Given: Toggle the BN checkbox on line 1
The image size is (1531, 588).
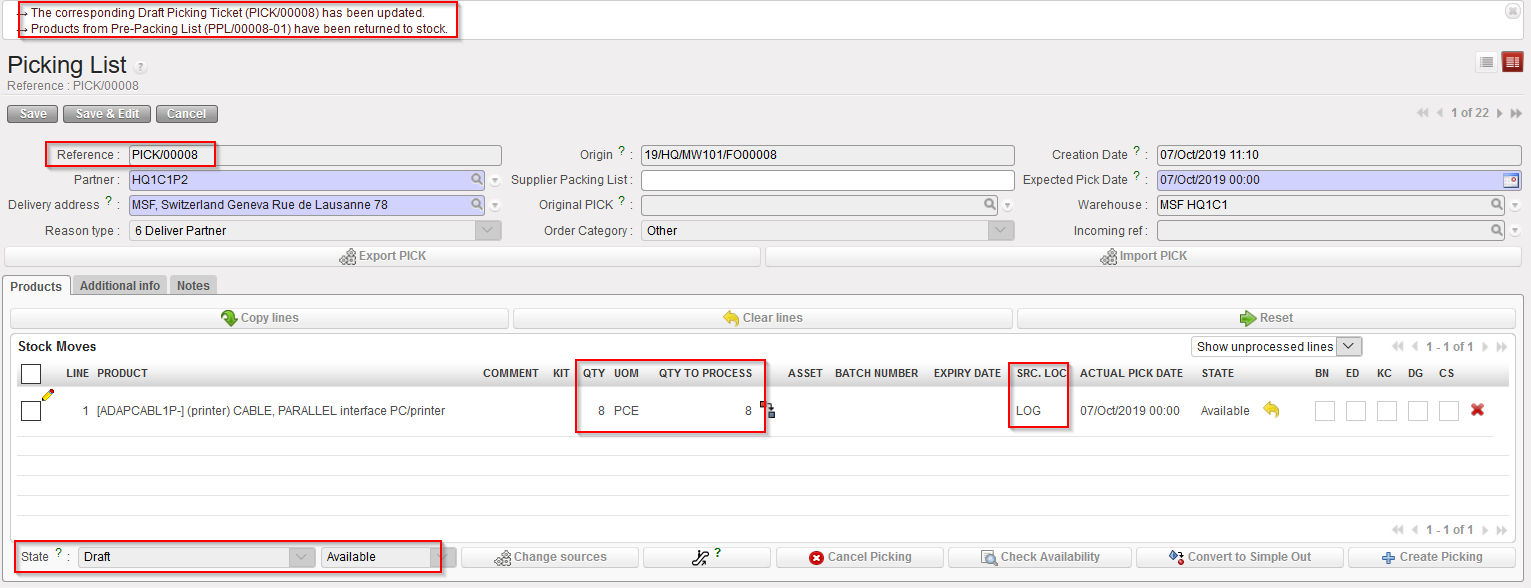Looking at the screenshot, I should (x=1325, y=410).
